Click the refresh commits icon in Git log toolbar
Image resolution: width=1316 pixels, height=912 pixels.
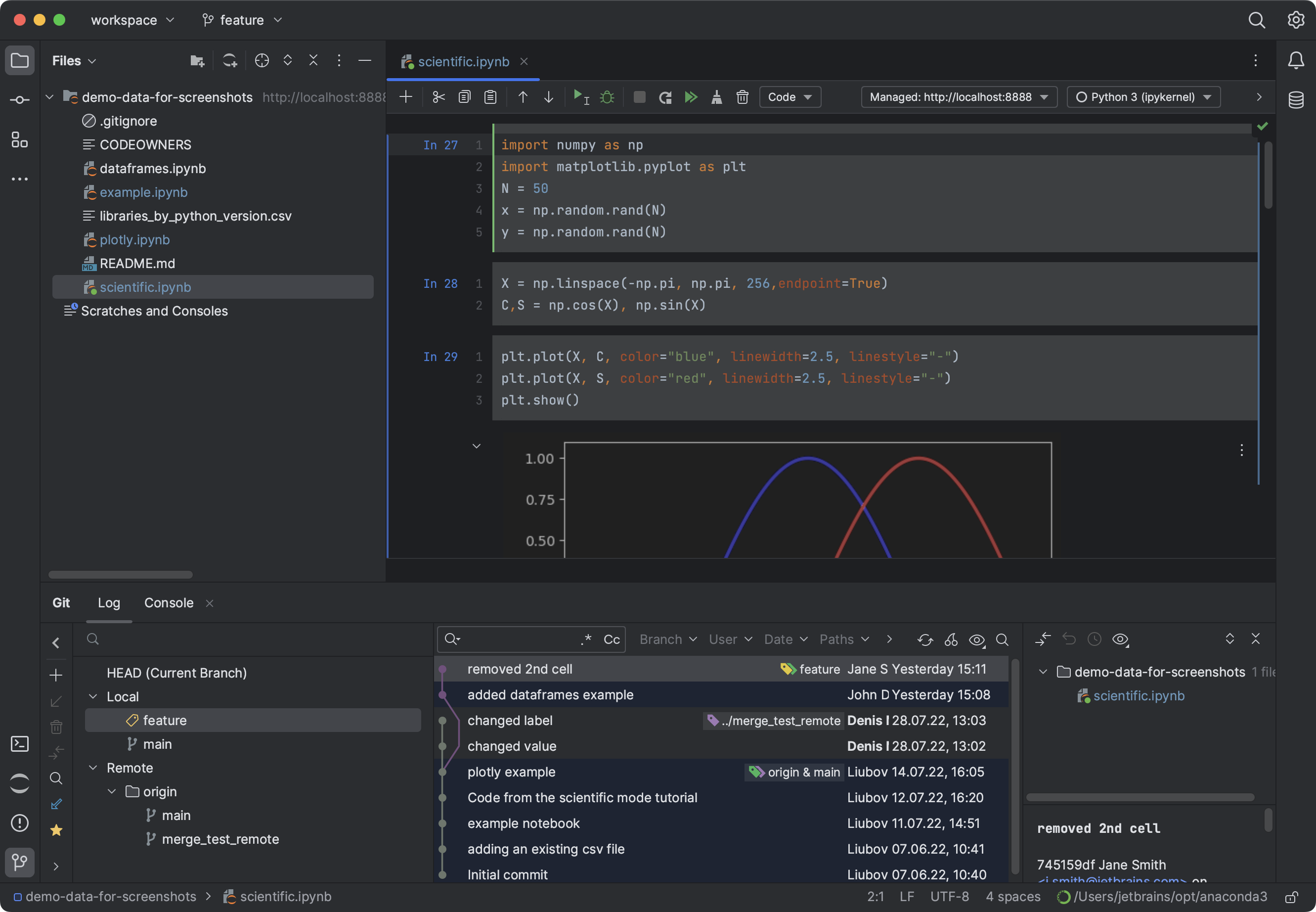tap(924, 639)
